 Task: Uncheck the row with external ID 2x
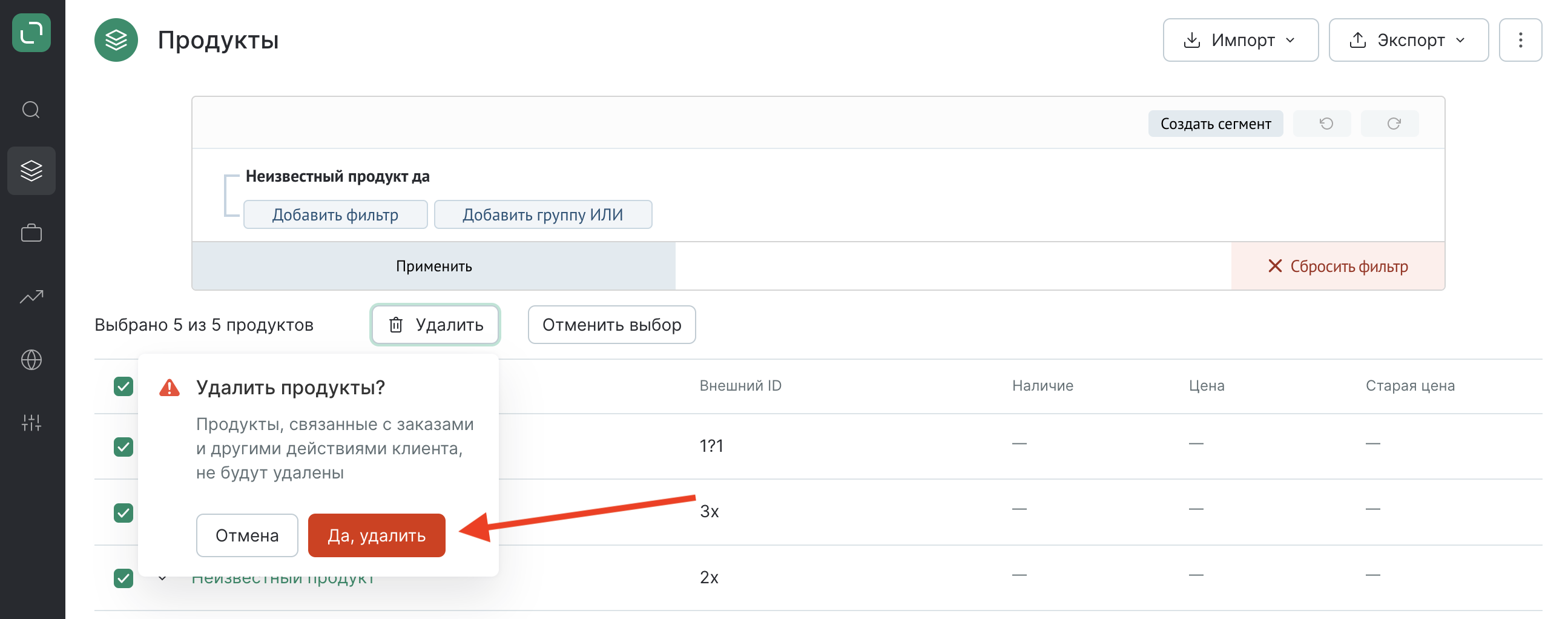point(124,578)
